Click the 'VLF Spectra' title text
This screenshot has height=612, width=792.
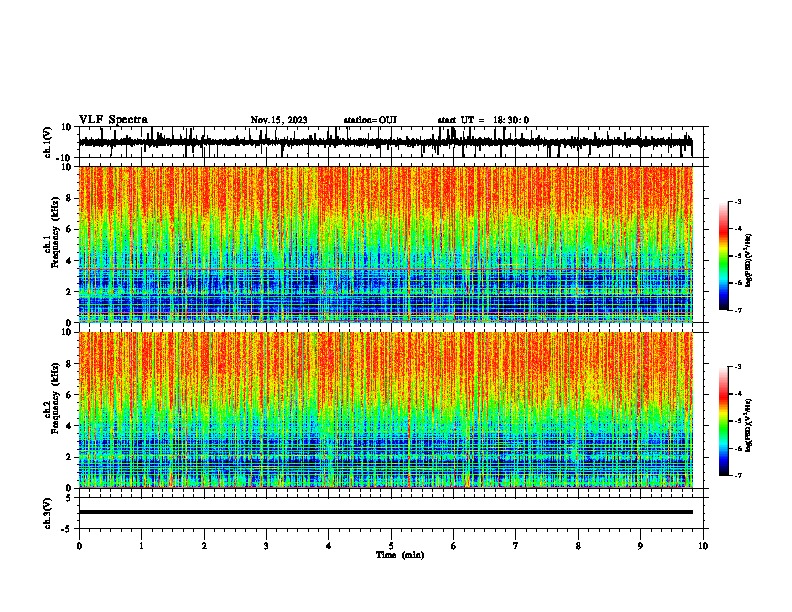113,120
